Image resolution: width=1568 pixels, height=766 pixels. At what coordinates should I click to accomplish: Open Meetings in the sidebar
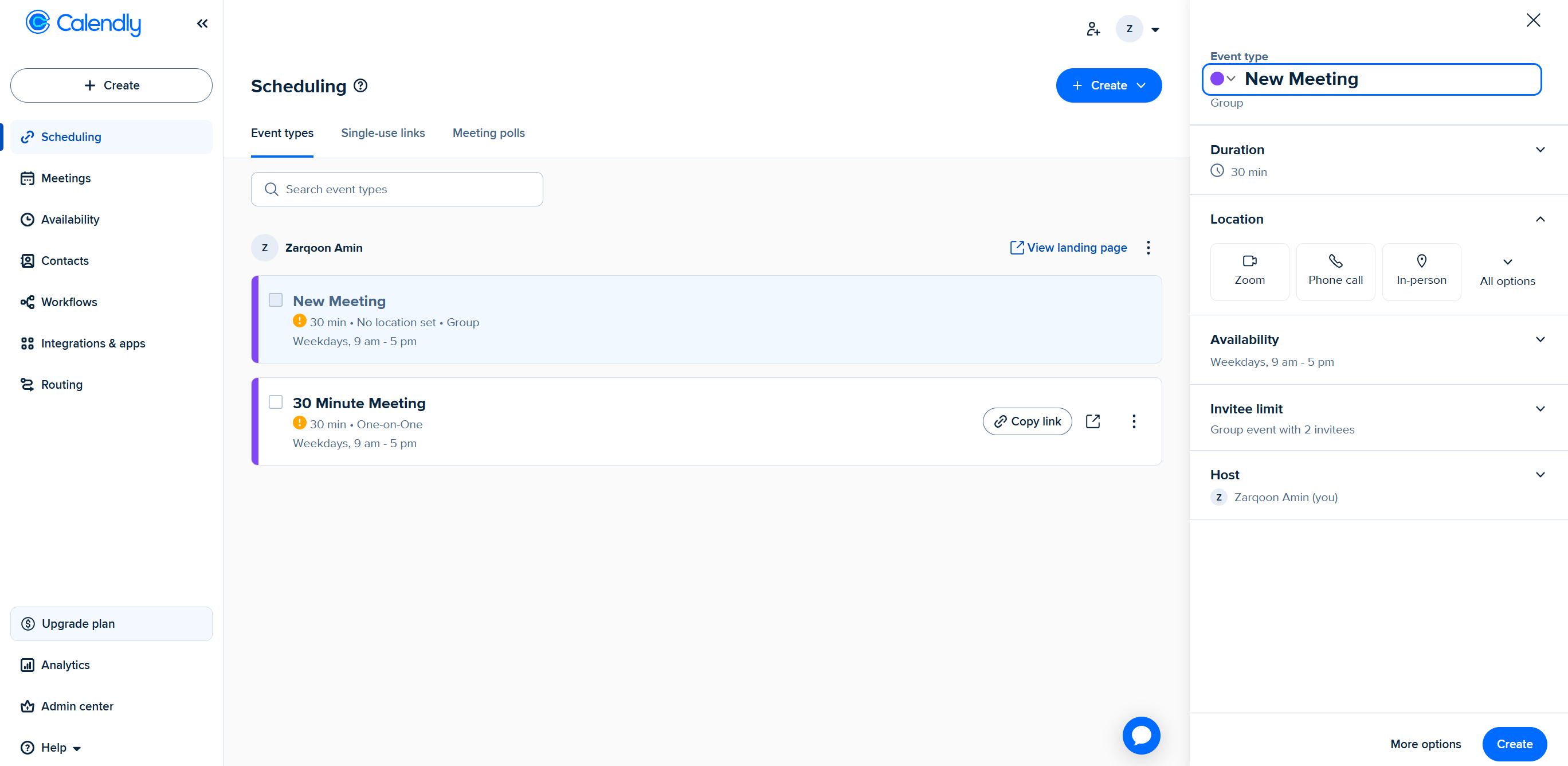coord(111,178)
